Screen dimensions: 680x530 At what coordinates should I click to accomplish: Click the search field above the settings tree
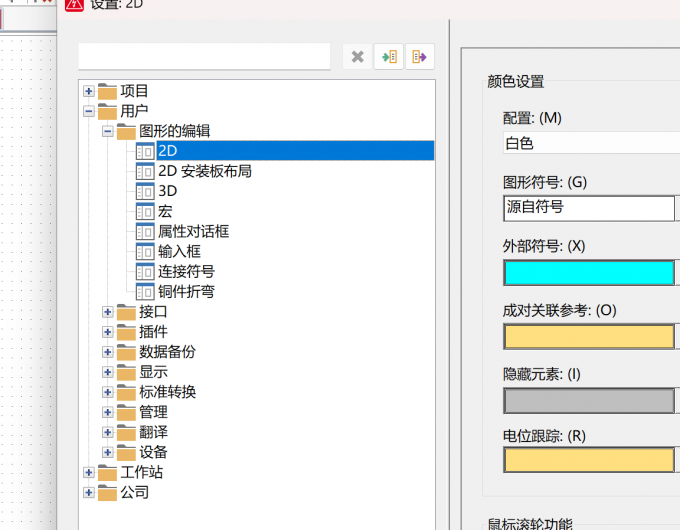tap(204, 56)
